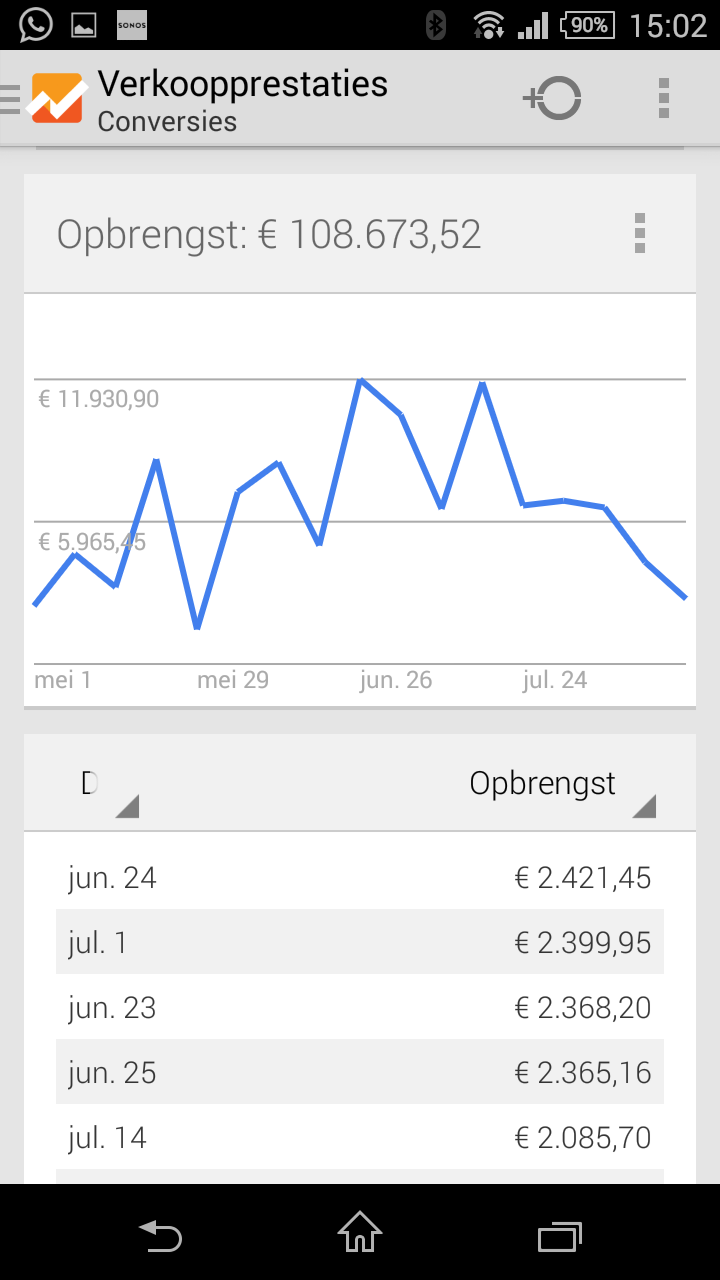Open the Opbrengst card options menu
The height and width of the screenshot is (1280, 720).
[x=640, y=234]
